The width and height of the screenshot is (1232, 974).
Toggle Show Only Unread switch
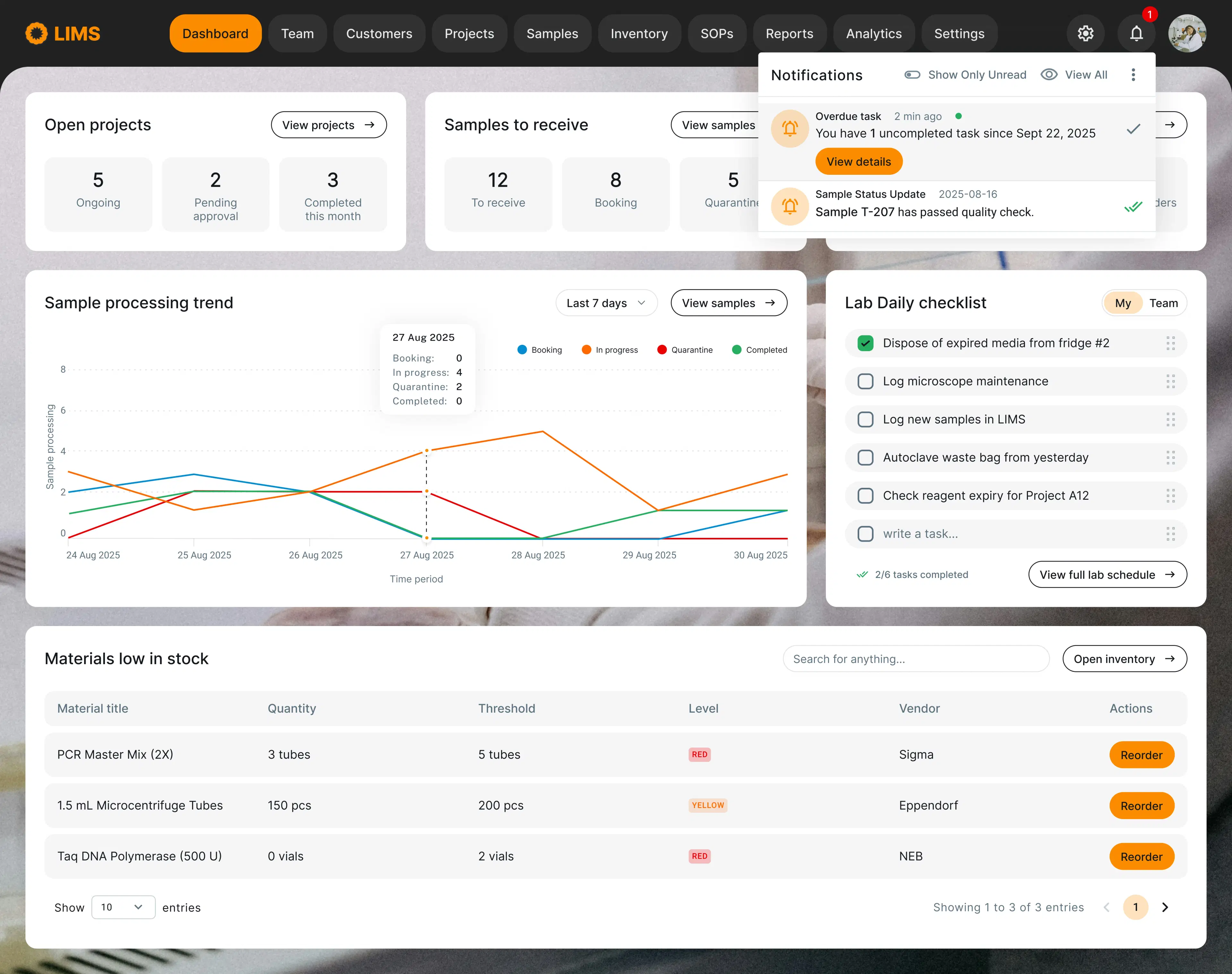point(912,75)
